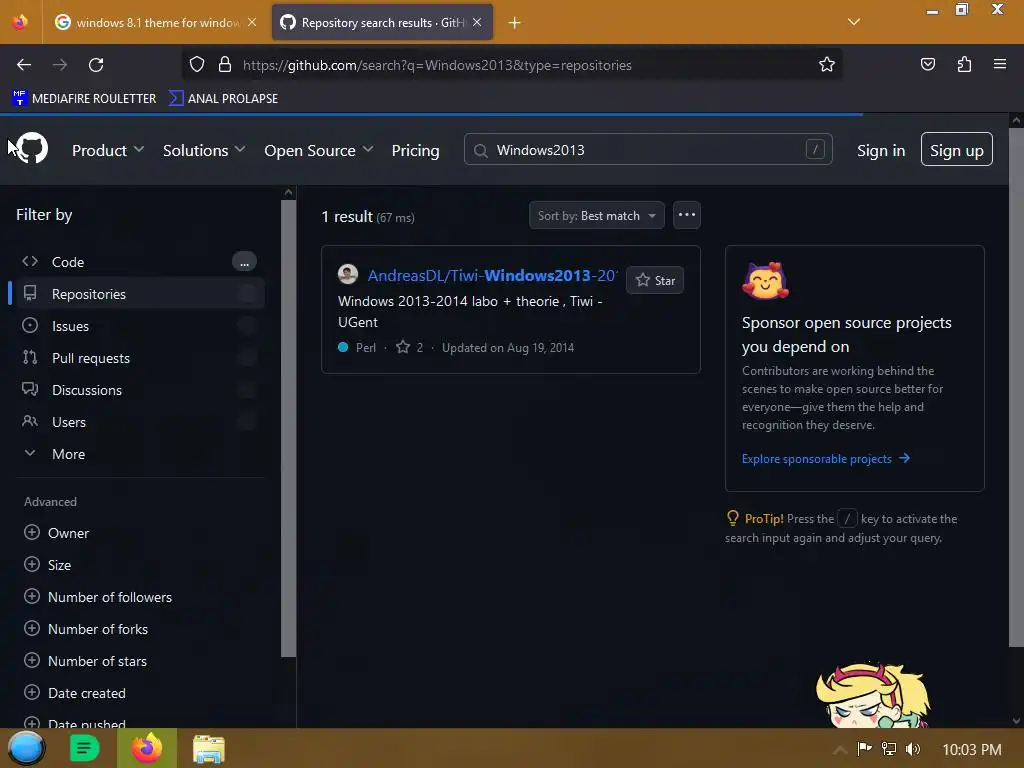Expand the Product menu

click(x=108, y=150)
